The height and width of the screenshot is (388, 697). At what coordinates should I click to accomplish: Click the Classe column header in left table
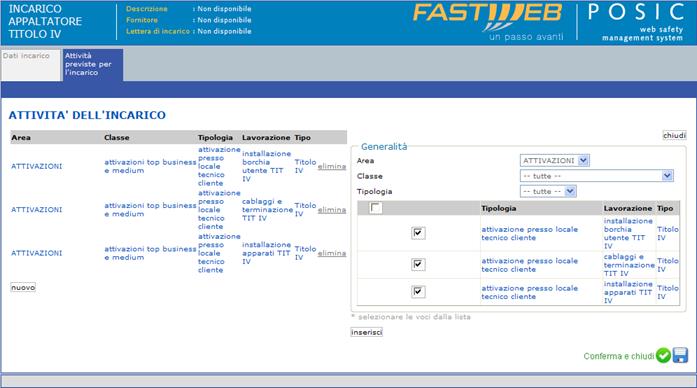pyautogui.click(x=116, y=138)
